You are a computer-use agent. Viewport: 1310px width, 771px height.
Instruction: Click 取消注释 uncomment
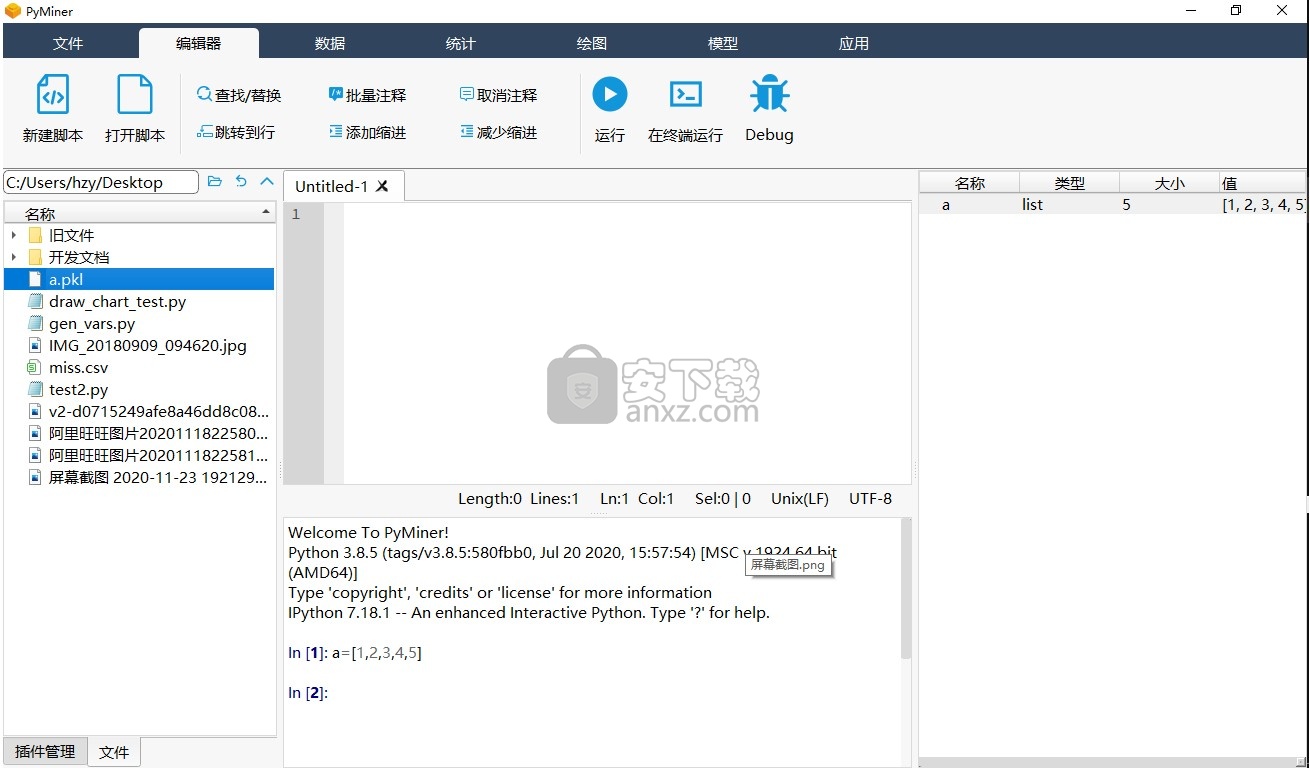(x=499, y=95)
